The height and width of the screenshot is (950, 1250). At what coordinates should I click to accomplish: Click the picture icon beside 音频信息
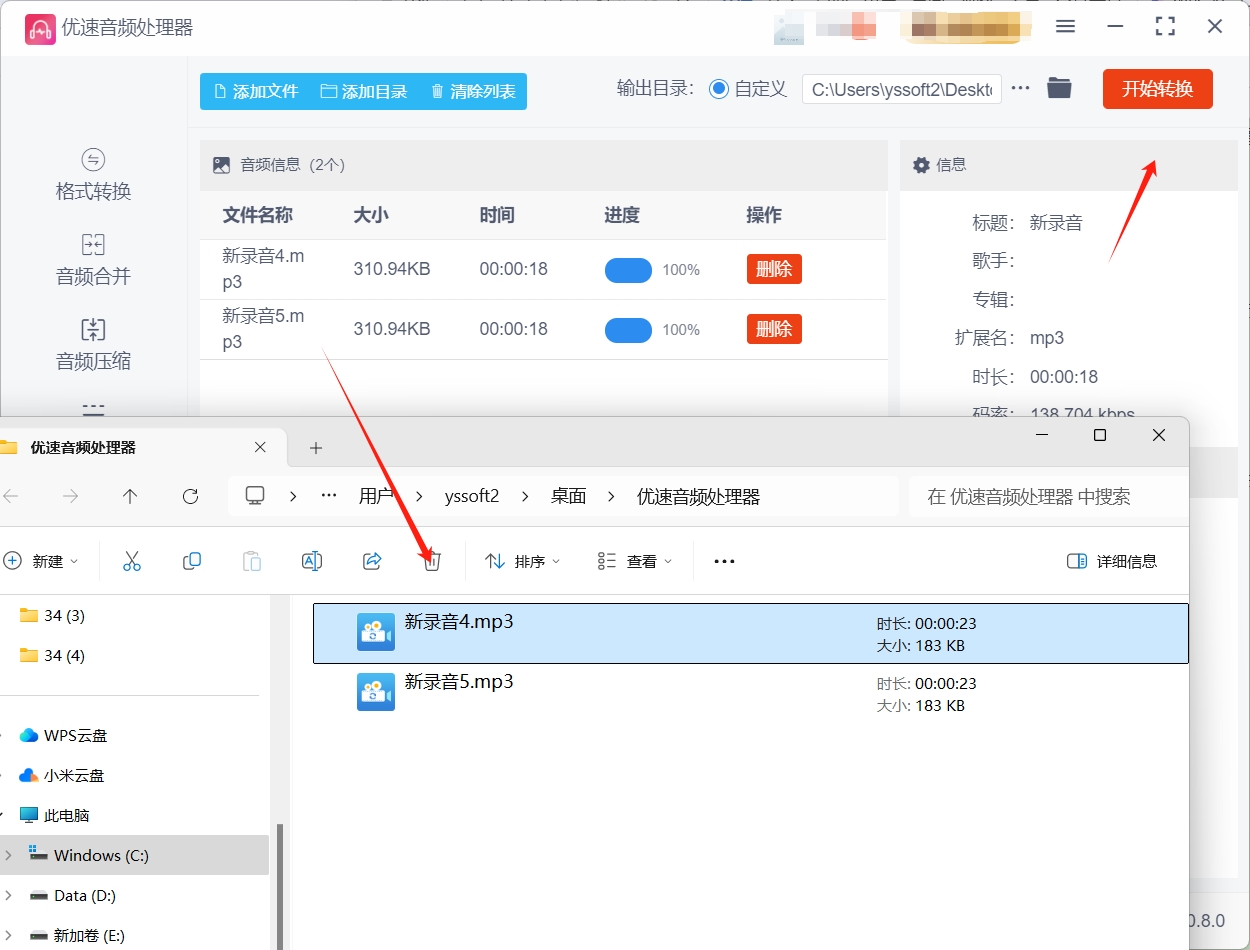click(222, 165)
